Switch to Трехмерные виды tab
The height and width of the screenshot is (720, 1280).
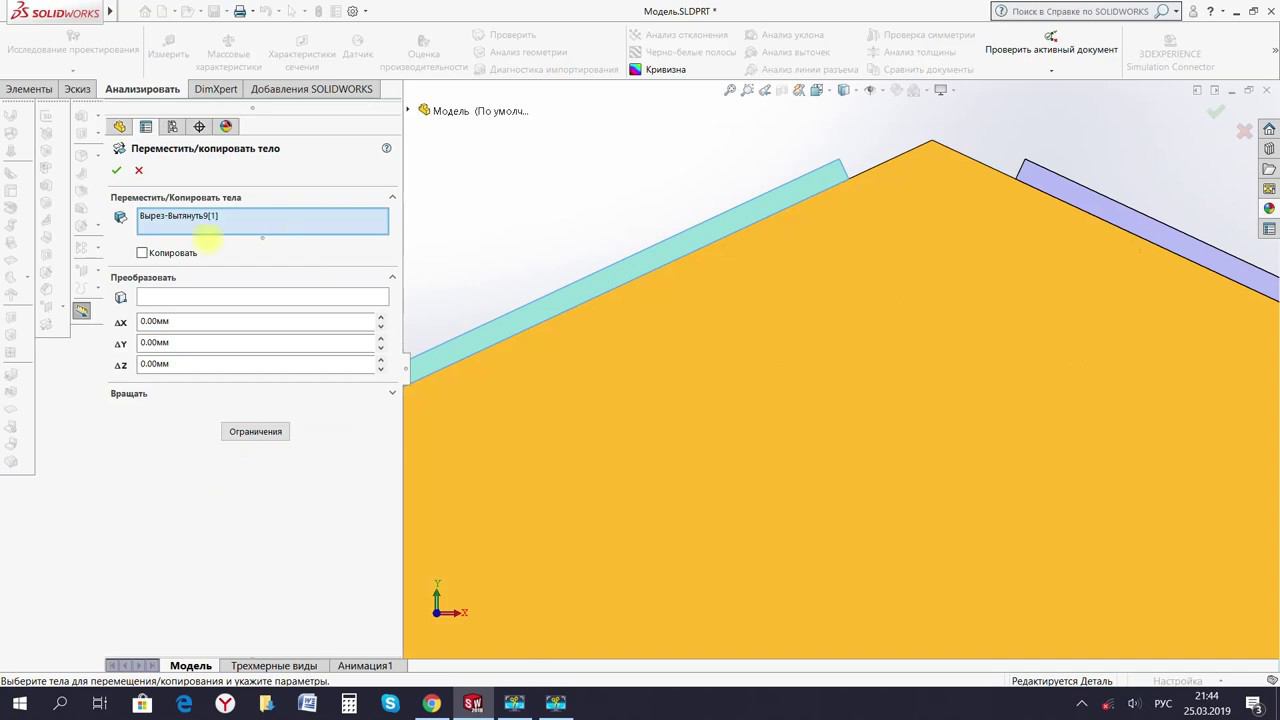[x=274, y=665]
